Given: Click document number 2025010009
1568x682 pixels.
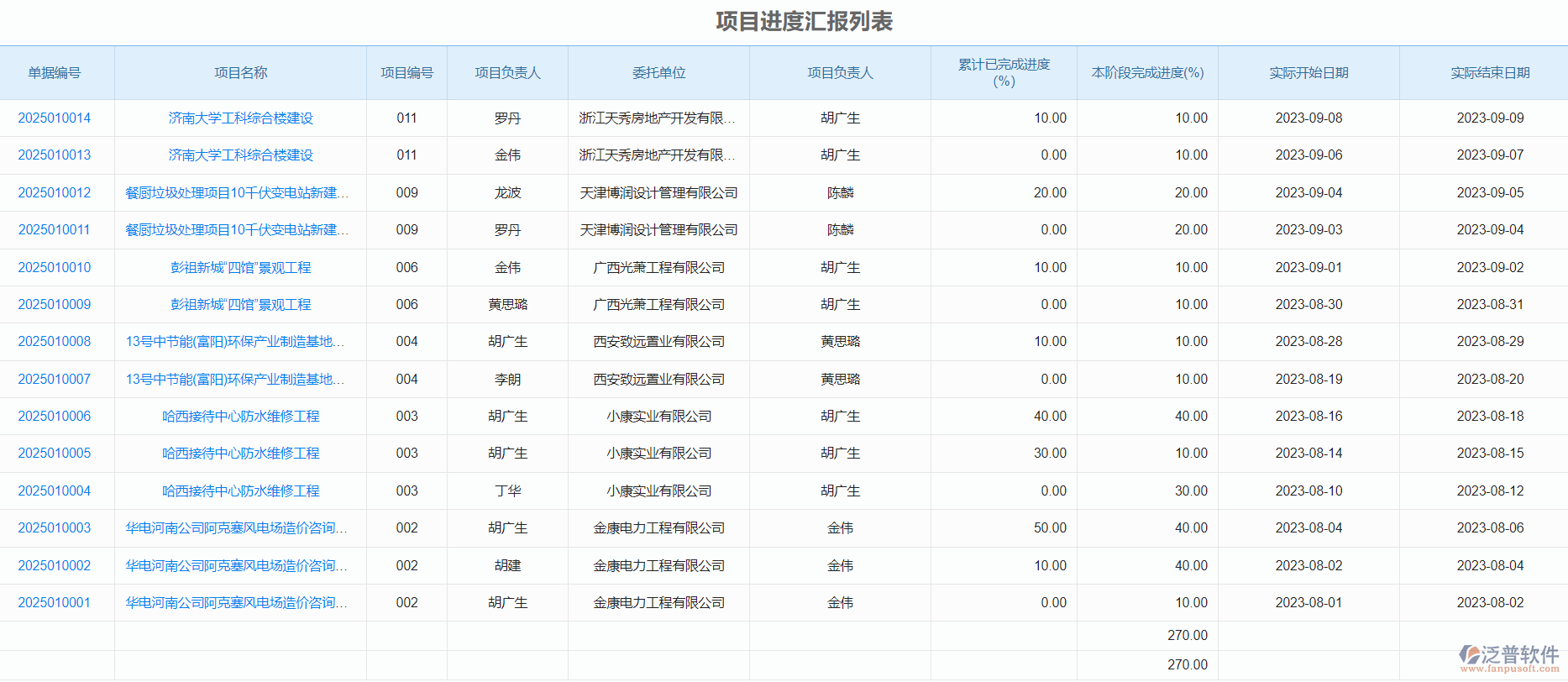Looking at the screenshot, I should click(55, 305).
